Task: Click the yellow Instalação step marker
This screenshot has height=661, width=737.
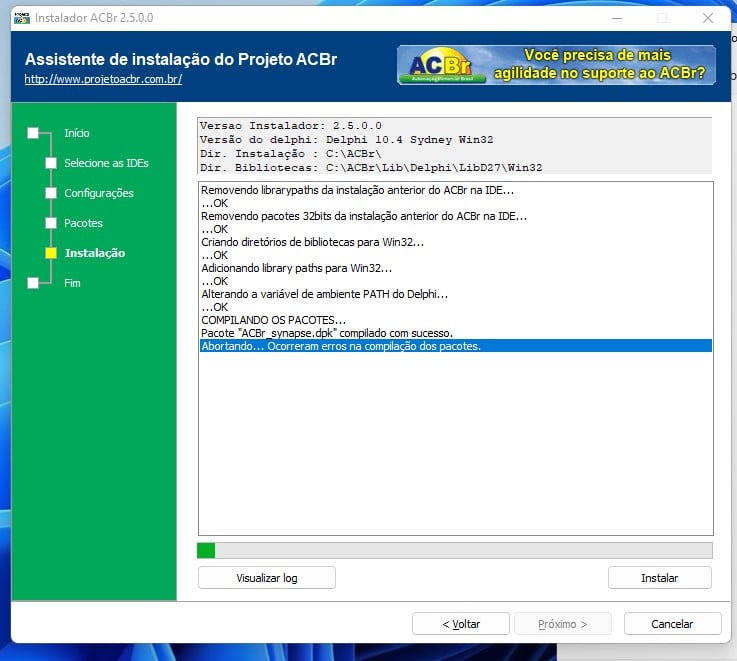Action: click(51, 253)
